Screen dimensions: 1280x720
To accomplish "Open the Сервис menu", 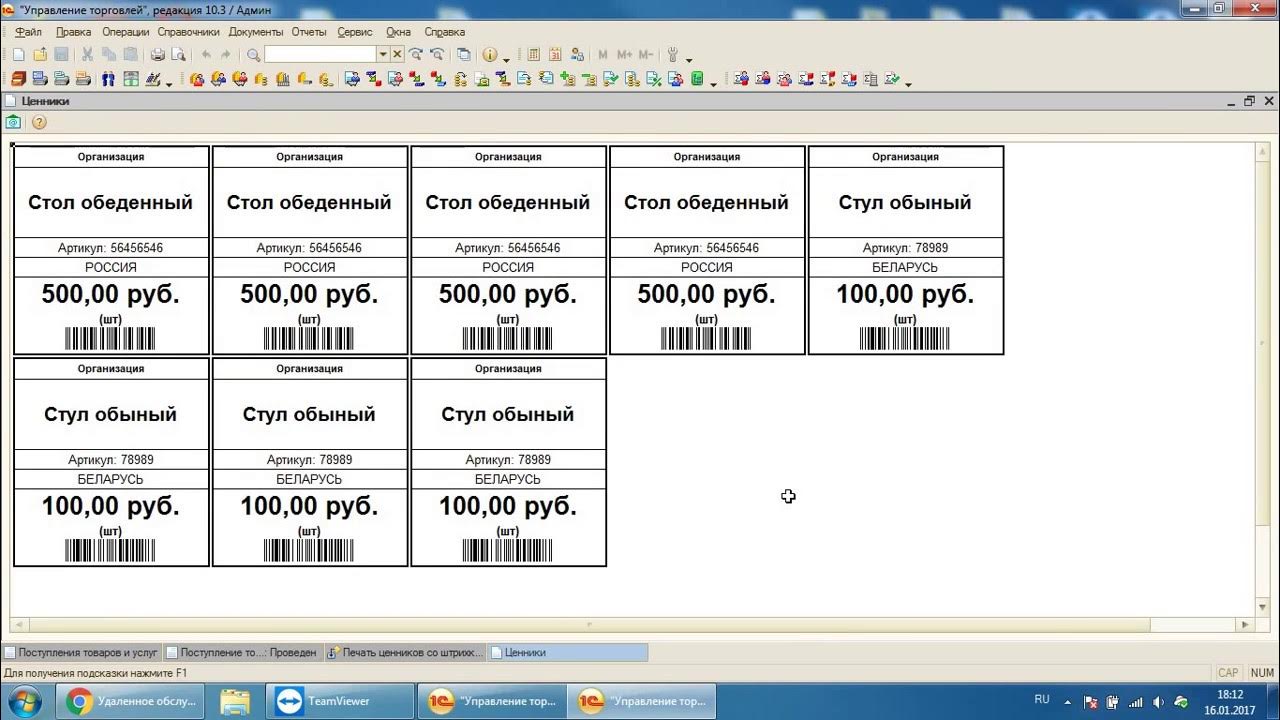I will (355, 32).
